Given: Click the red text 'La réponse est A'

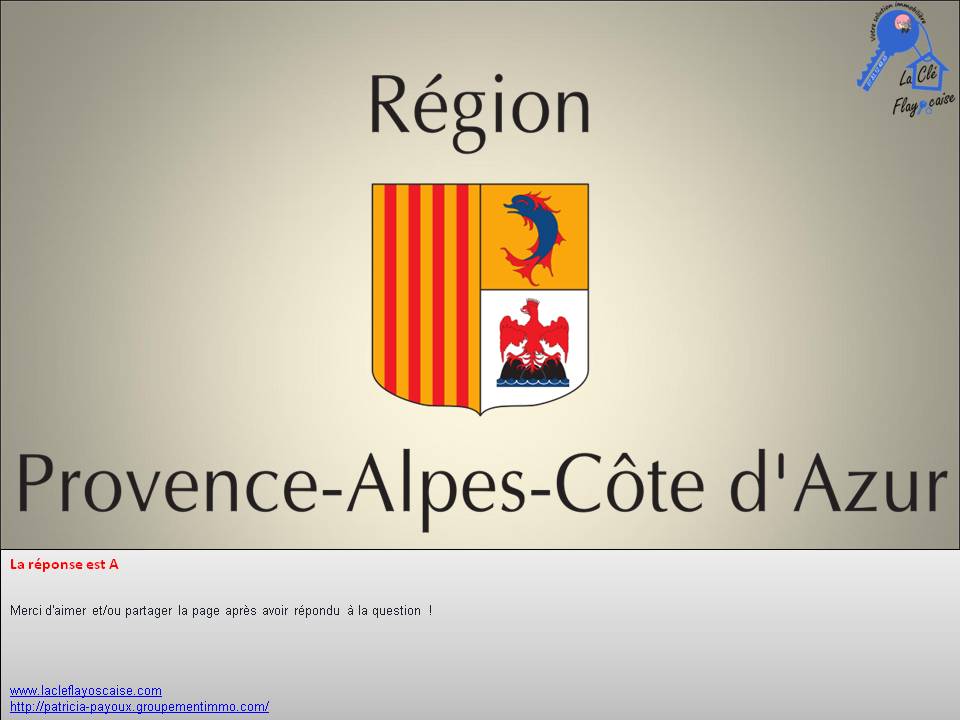Looking at the screenshot, I should tap(64, 564).
